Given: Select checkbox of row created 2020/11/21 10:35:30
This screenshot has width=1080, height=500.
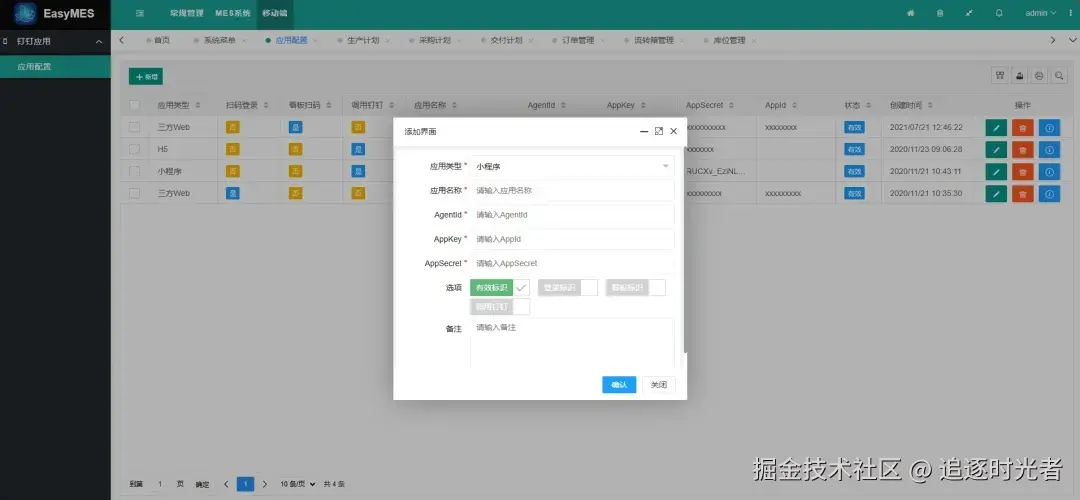Looking at the screenshot, I should (134, 194).
